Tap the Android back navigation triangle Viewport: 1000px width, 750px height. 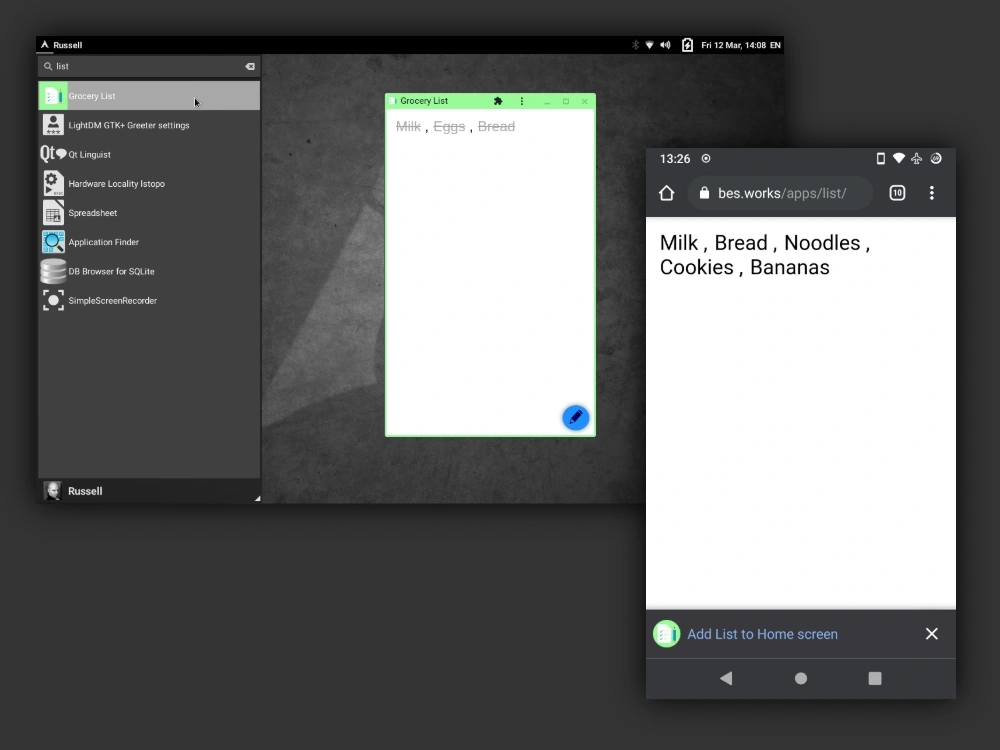pos(726,679)
